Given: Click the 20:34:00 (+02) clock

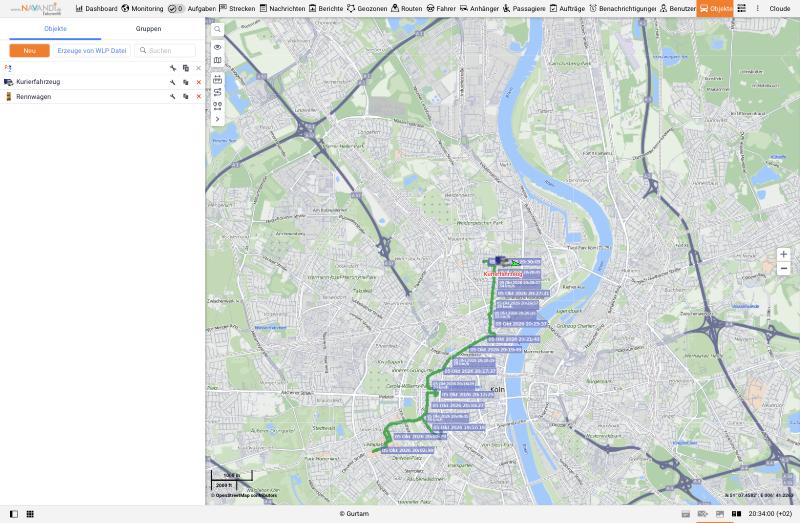Looking at the screenshot, I should pos(770,514).
